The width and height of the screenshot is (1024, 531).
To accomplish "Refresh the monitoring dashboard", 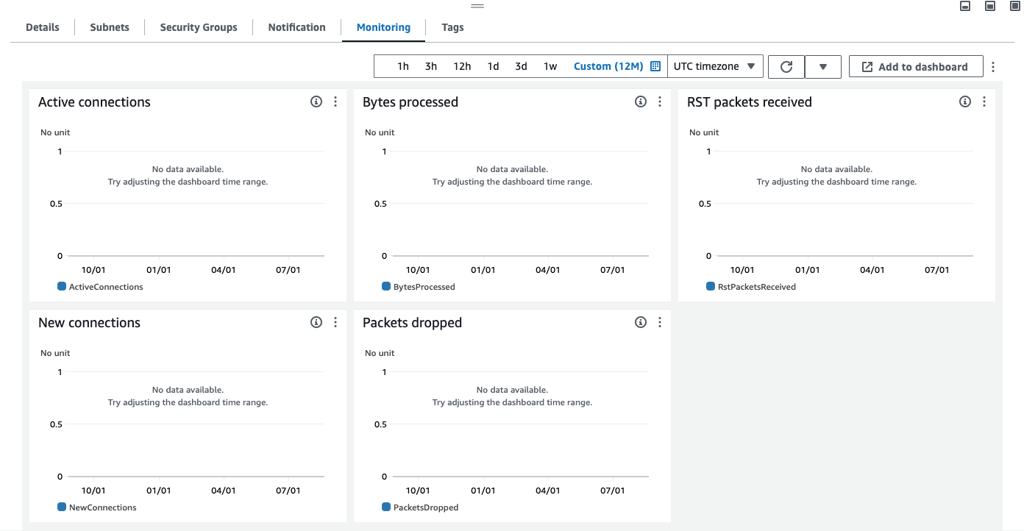I will tap(786, 67).
